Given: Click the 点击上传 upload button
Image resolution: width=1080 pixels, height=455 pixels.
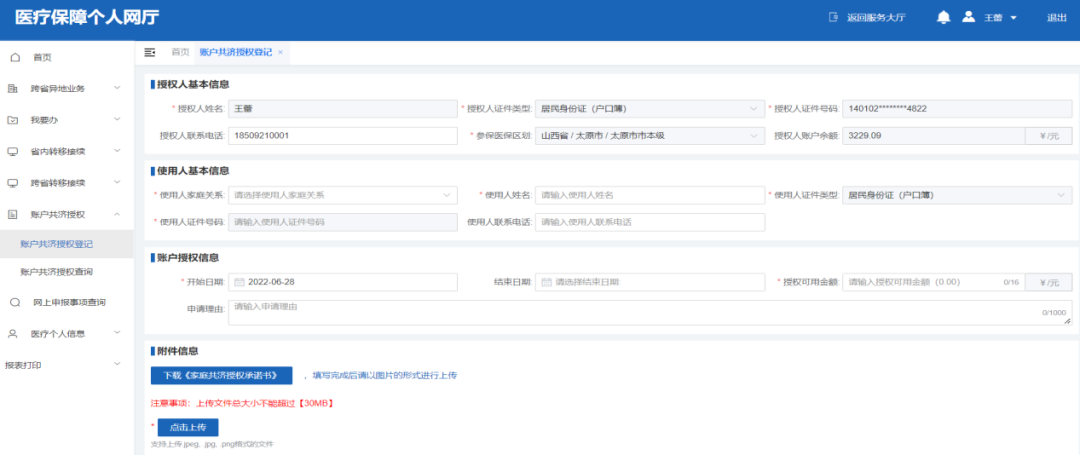Looking at the screenshot, I should pyautogui.click(x=188, y=427).
